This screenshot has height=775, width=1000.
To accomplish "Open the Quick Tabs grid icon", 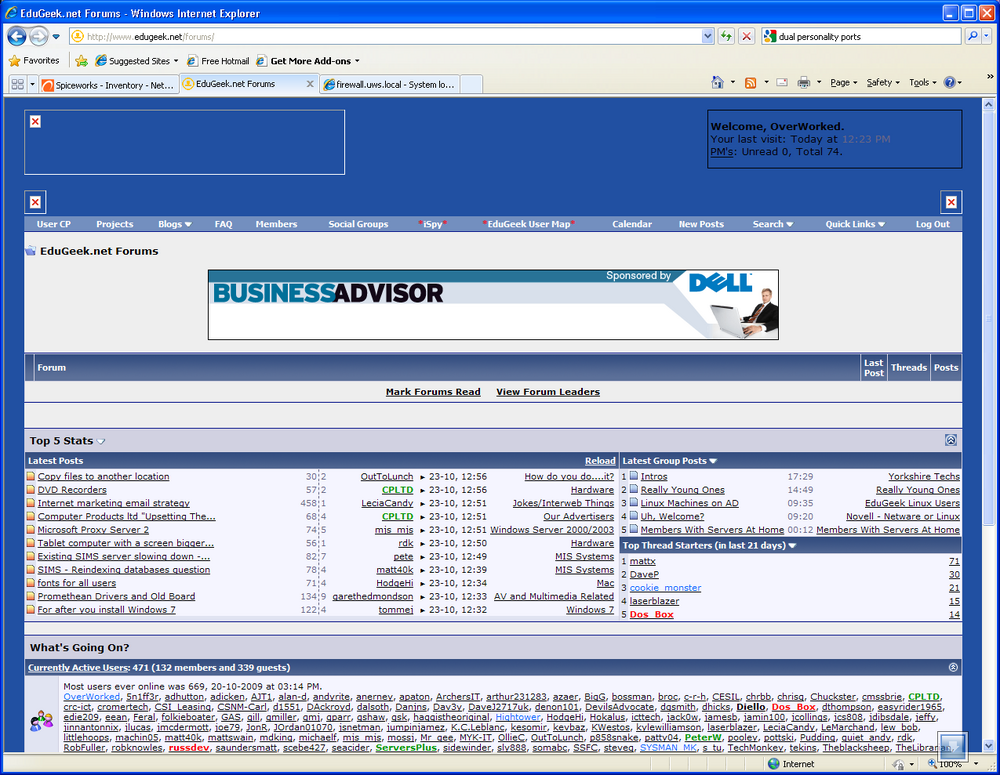I will click(18, 84).
